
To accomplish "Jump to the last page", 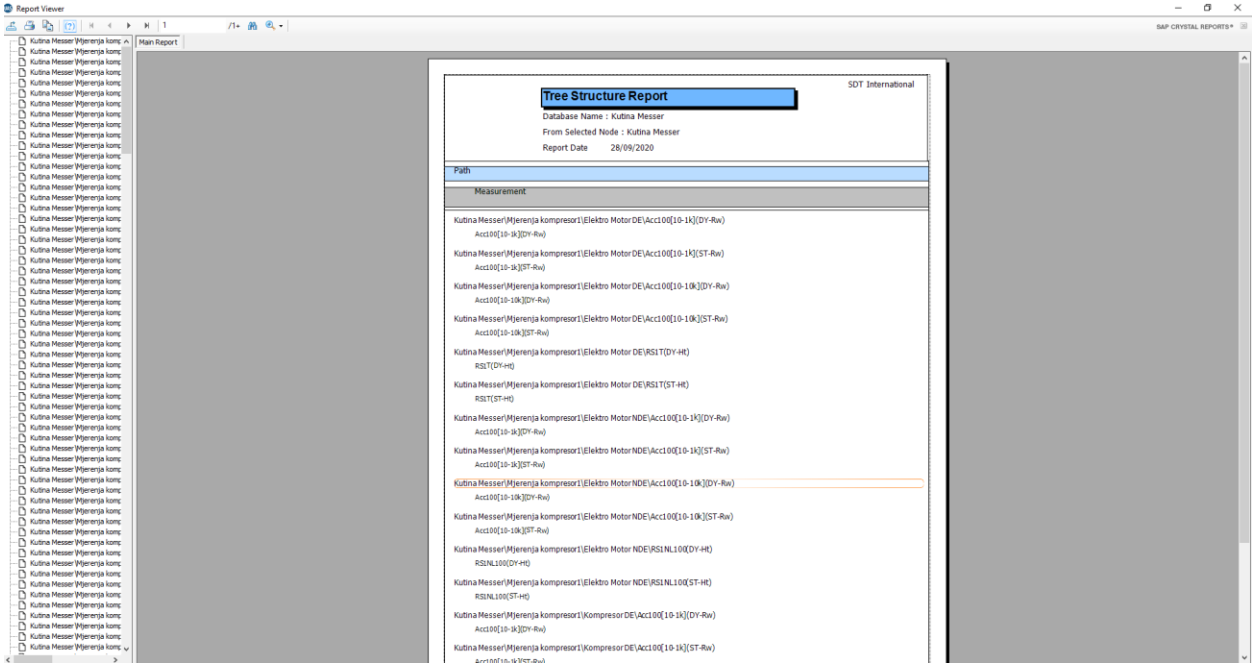I will (145, 24).
